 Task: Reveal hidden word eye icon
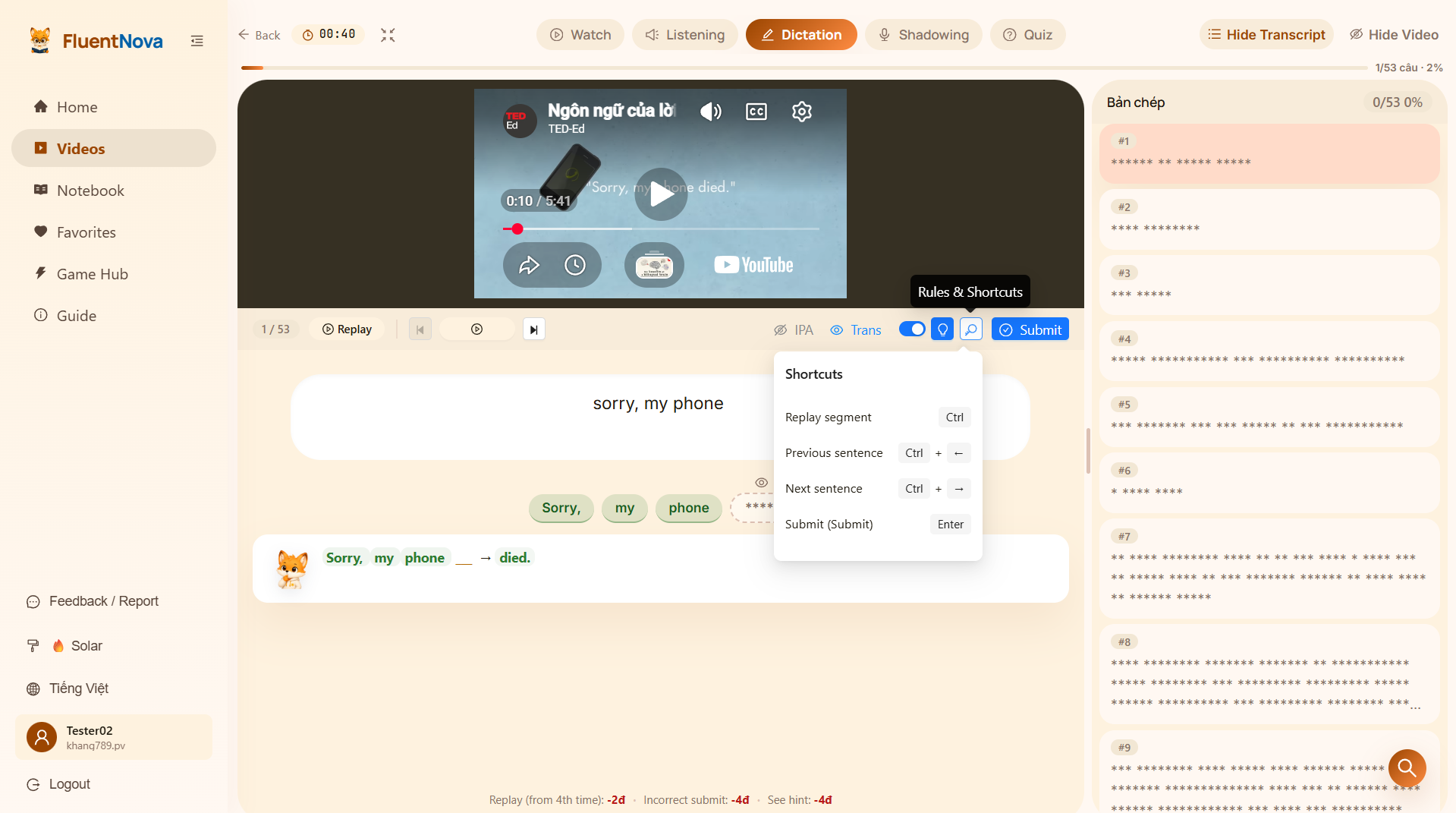(x=762, y=483)
